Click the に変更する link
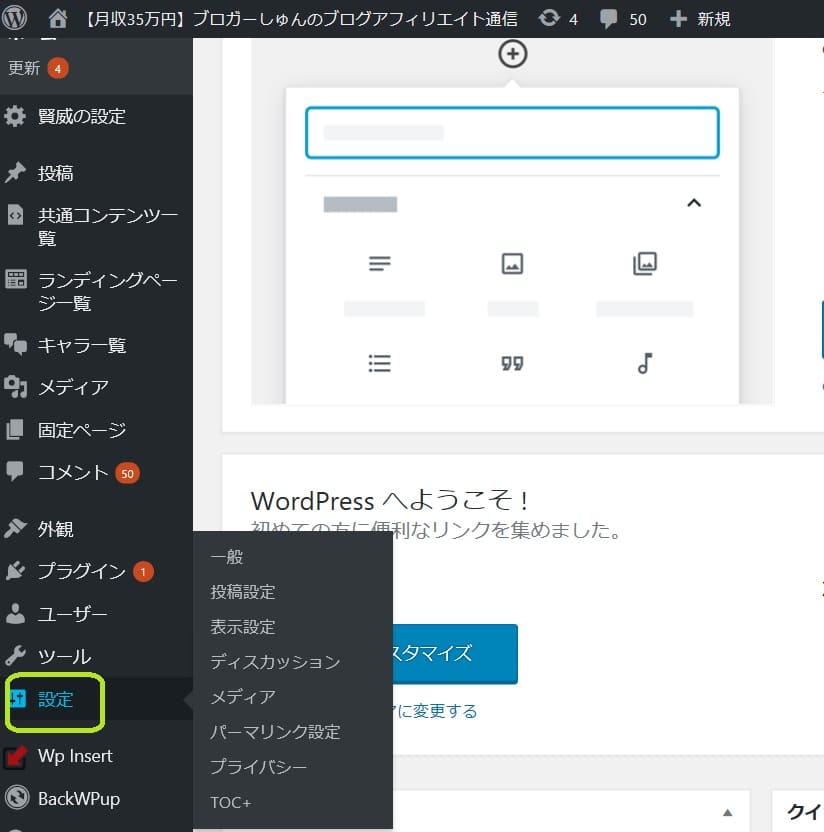824x832 pixels. [x=435, y=711]
